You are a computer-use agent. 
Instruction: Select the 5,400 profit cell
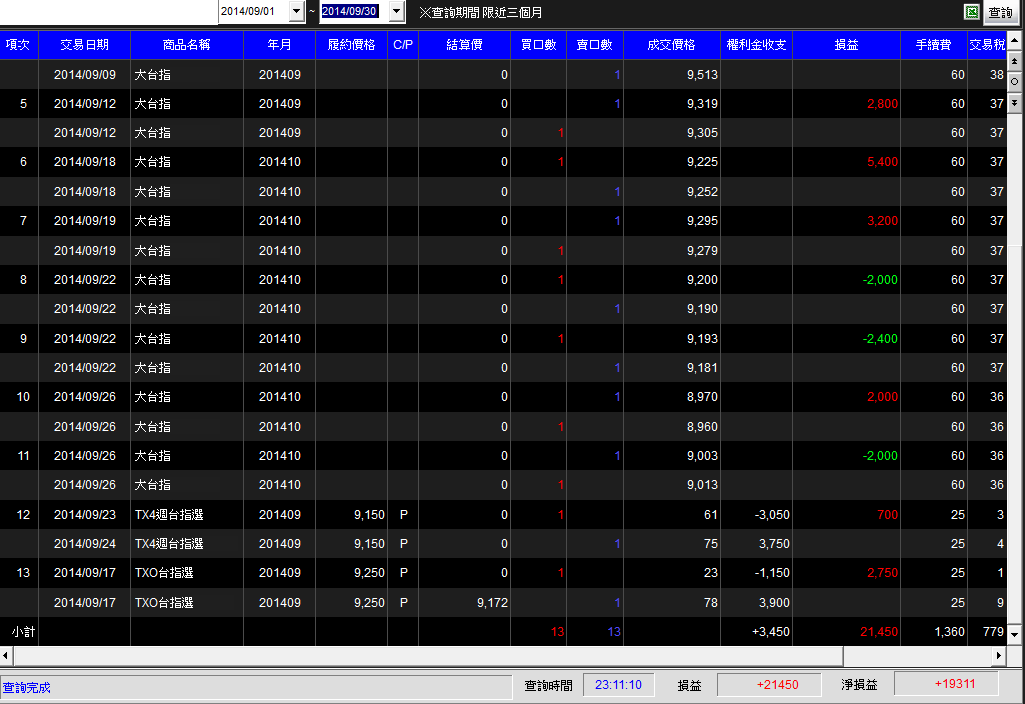click(x=847, y=162)
